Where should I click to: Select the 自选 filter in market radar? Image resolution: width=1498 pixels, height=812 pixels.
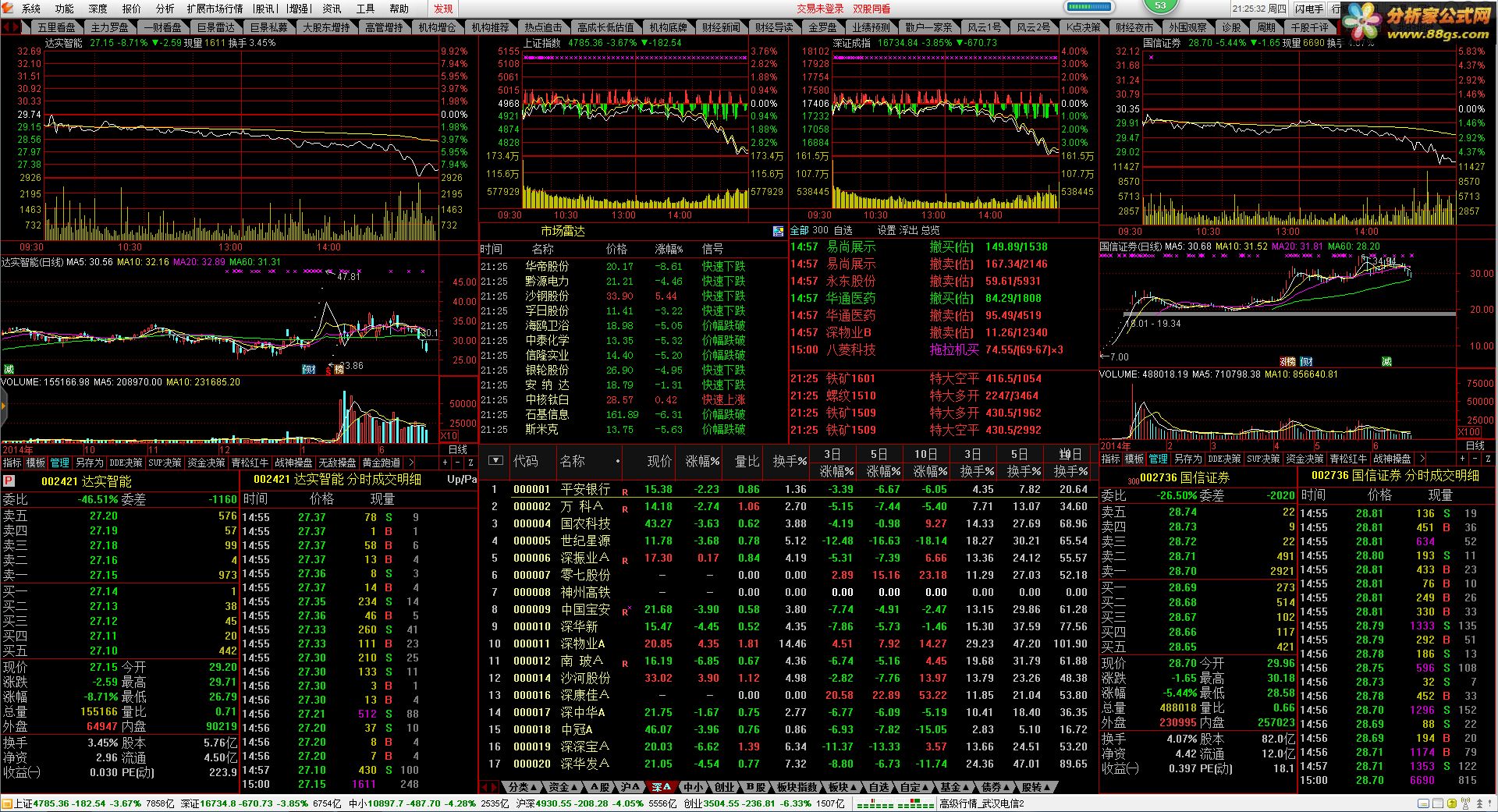coord(843,231)
